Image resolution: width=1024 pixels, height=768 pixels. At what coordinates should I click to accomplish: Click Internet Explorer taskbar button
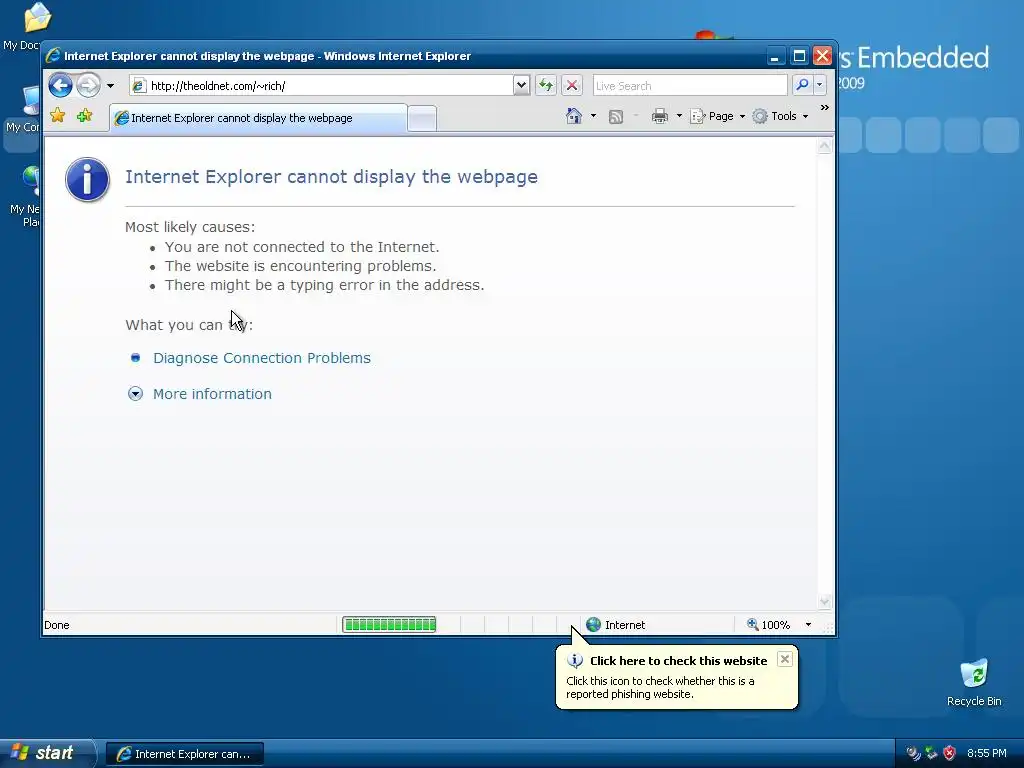[x=185, y=754]
